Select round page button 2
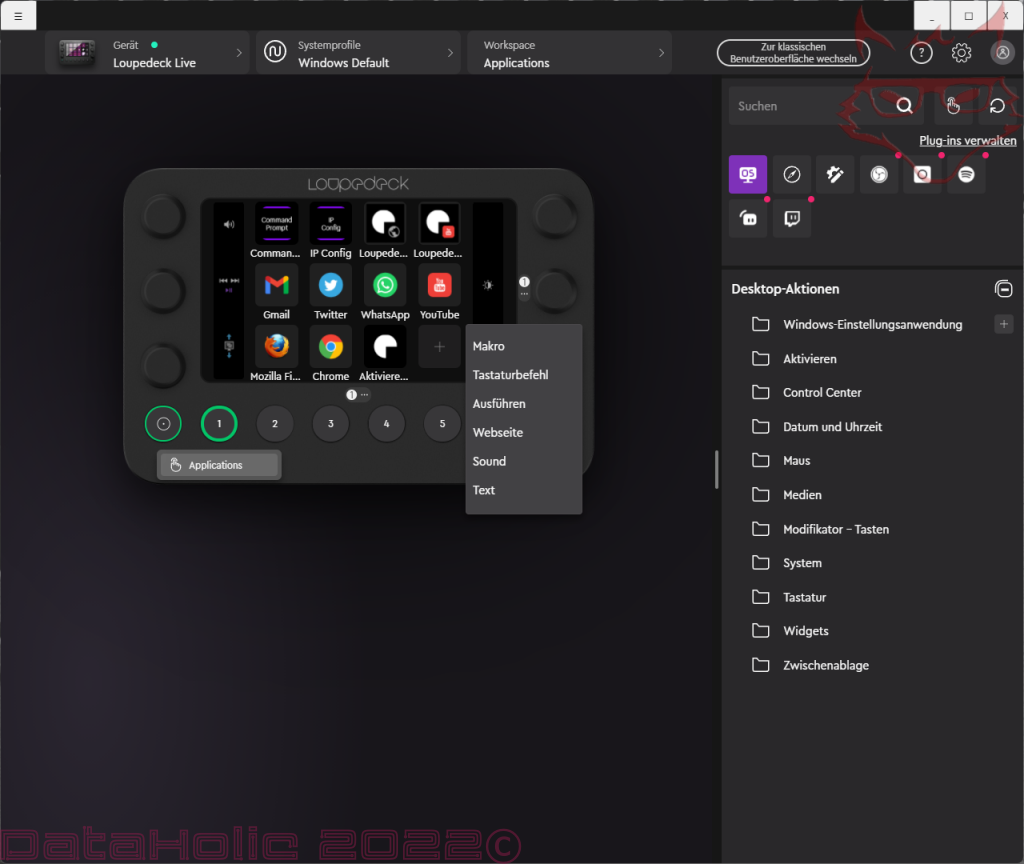Image resolution: width=1024 pixels, height=864 pixels. tap(275, 424)
